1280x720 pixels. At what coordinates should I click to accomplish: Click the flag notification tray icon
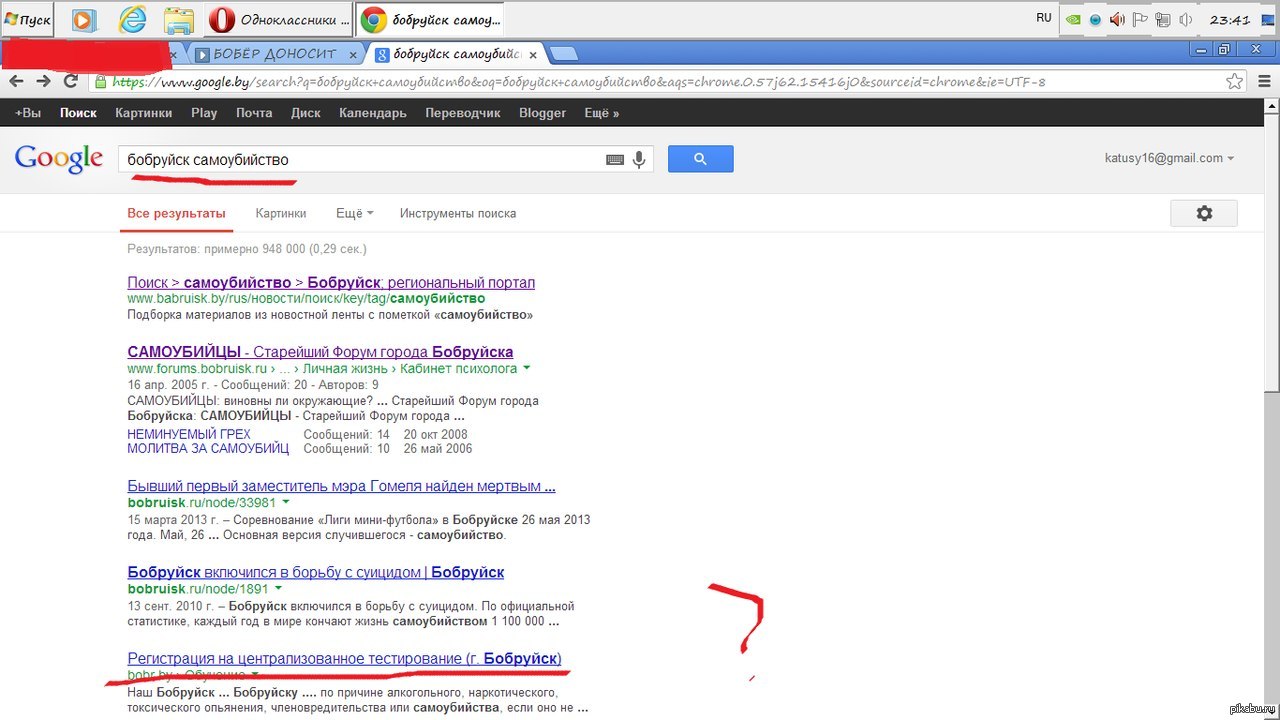pos(1139,19)
